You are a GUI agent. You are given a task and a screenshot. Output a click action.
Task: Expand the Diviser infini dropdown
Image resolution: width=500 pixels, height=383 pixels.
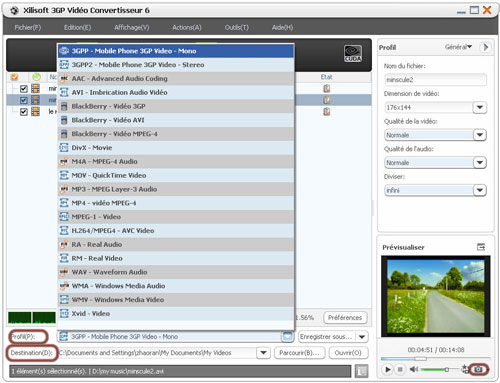(x=480, y=190)
